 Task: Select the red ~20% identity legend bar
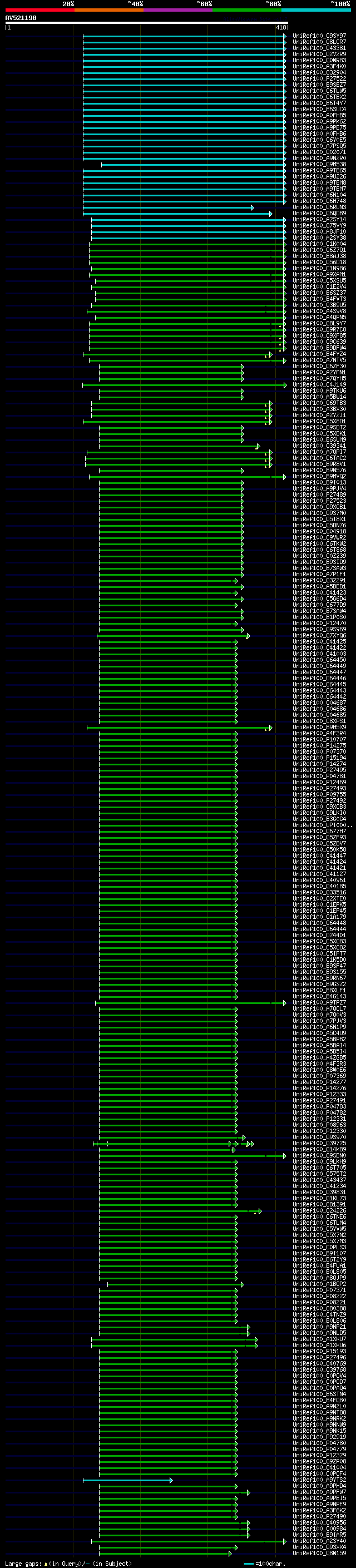click(x=39, y=10)
